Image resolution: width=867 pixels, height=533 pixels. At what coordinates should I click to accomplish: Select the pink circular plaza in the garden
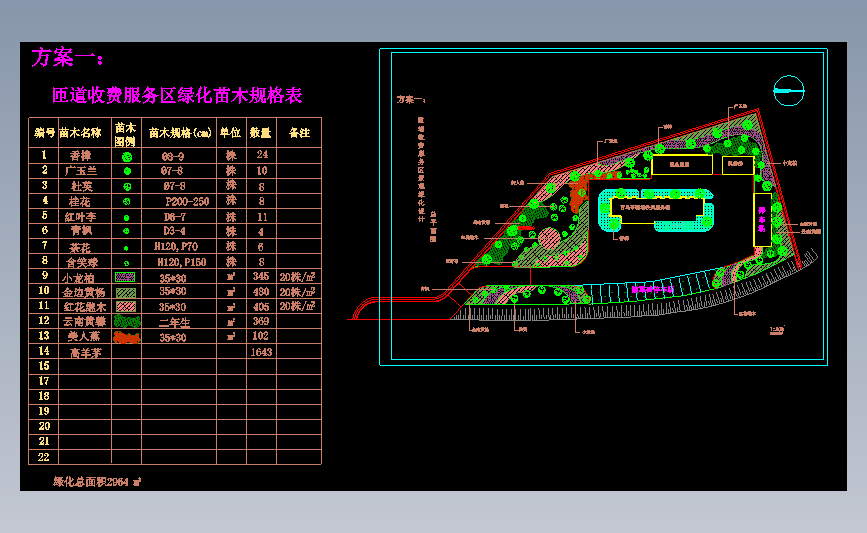pos(549,239)
